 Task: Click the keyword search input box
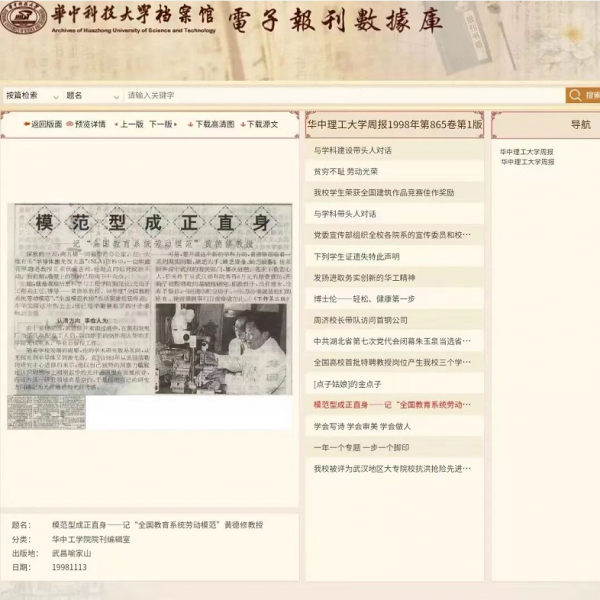pos(340,96)
